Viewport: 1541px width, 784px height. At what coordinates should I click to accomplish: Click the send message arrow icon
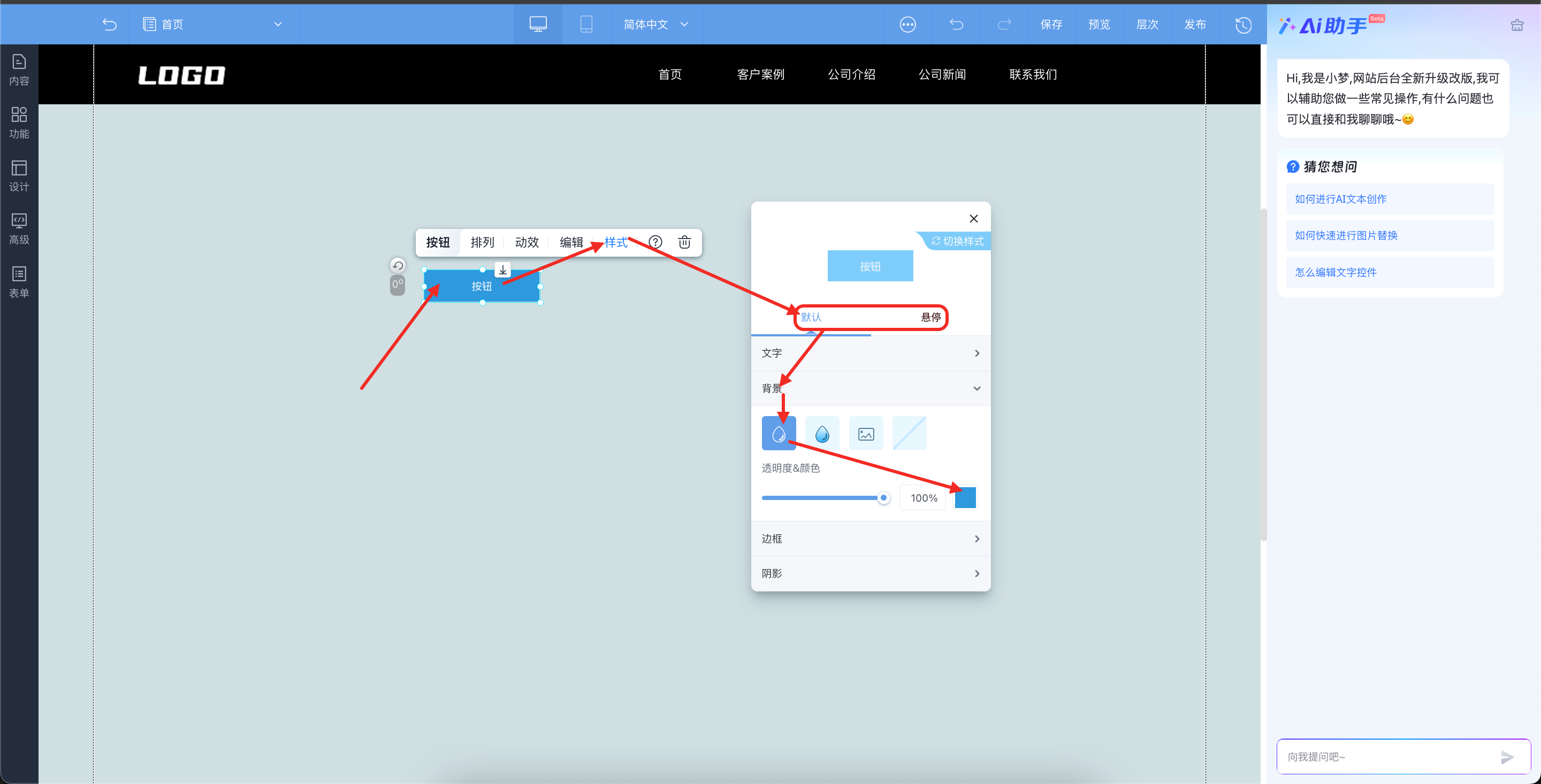click(x=1507, y=757)
